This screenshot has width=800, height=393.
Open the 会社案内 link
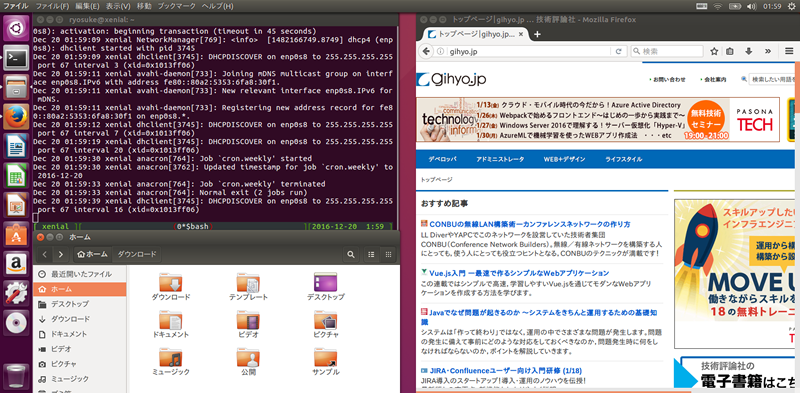715,80
